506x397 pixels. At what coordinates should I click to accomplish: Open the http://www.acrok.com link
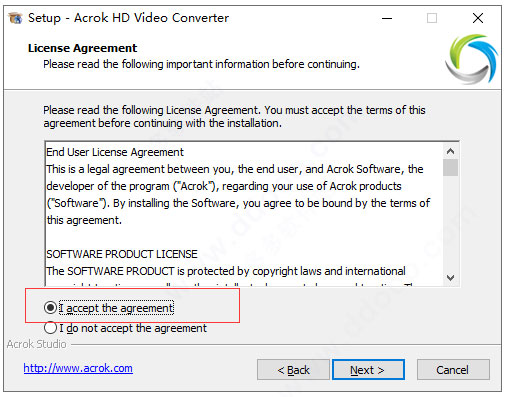(78, 368)
